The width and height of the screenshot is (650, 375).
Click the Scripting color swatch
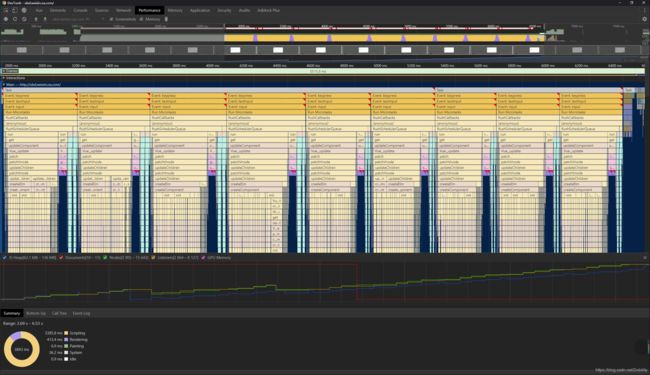click(66, 333)
